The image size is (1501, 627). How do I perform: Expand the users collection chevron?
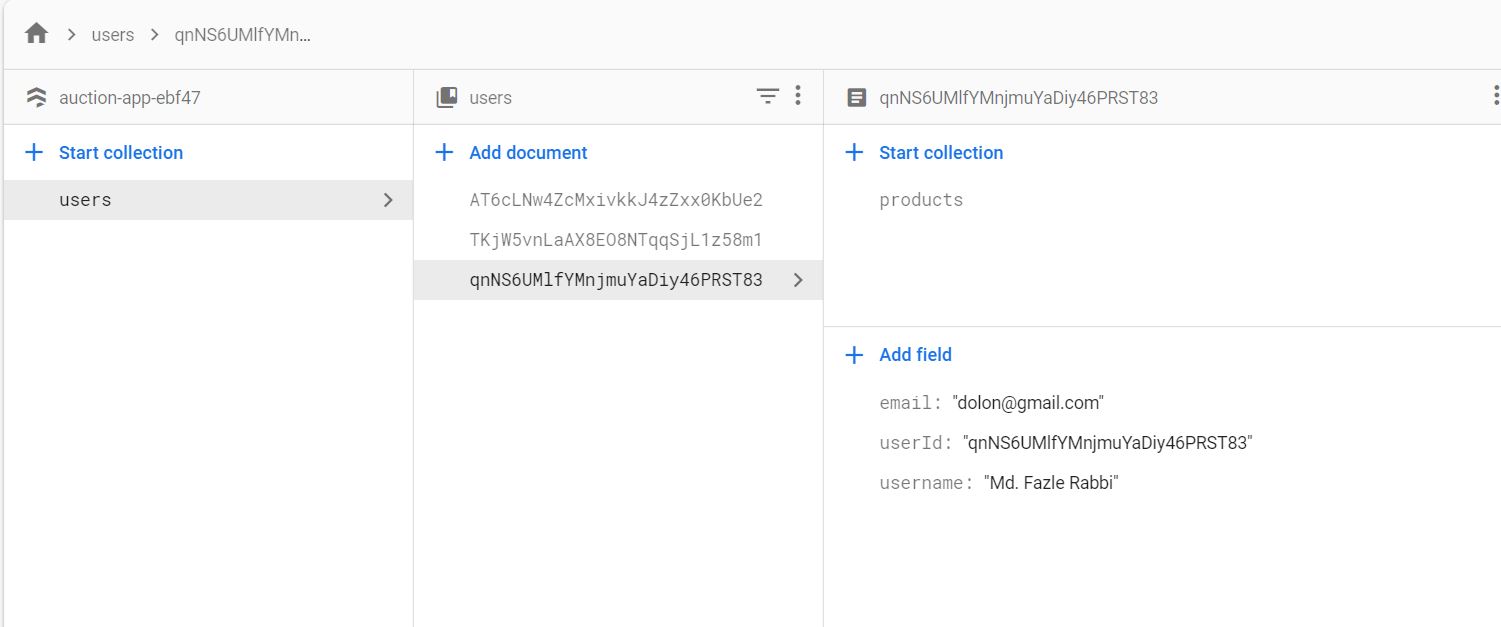pos(388,200)
